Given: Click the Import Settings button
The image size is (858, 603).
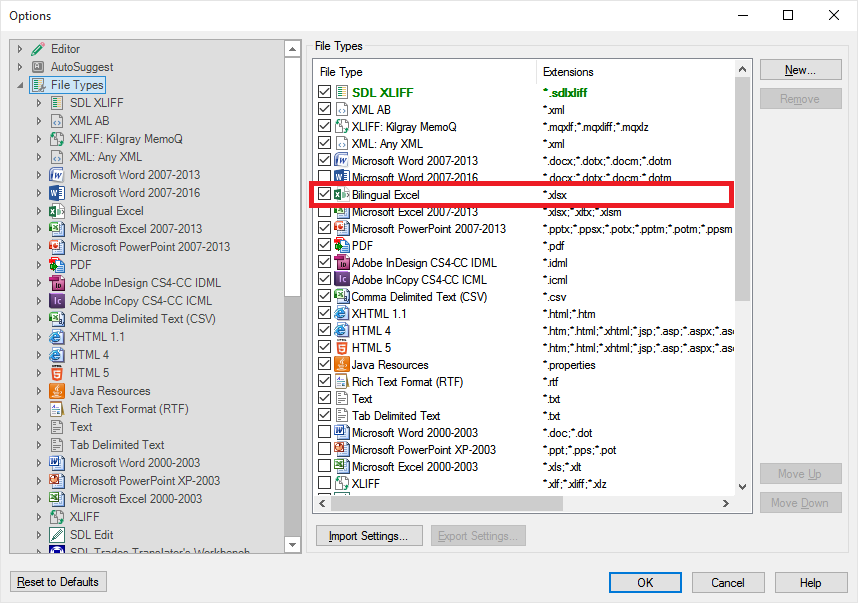Looking at the screenshot, I should pyautogui.click(x=369, y=536).
